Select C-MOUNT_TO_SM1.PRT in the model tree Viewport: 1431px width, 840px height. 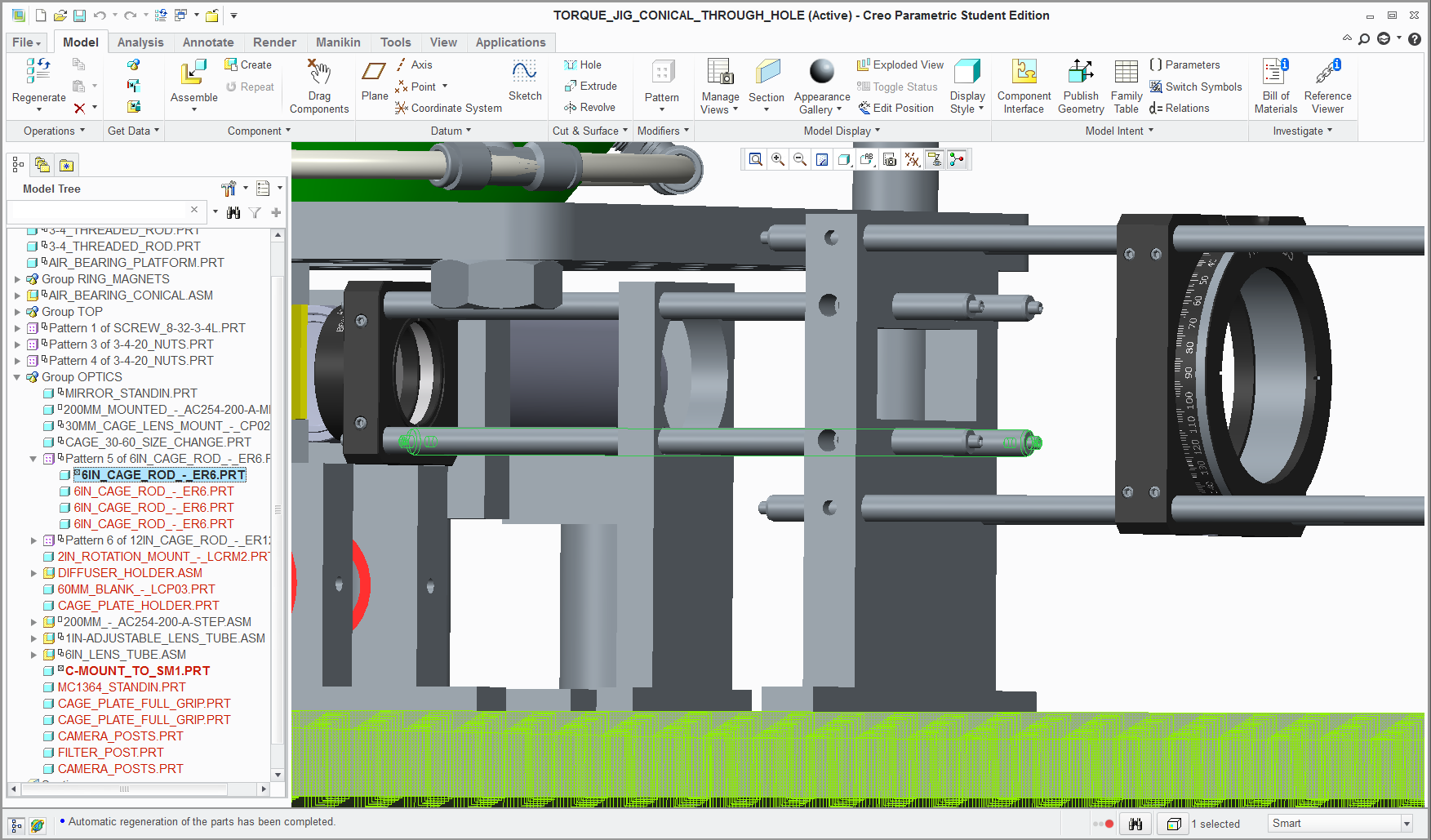pyautogui.click(x=137, y=671)
